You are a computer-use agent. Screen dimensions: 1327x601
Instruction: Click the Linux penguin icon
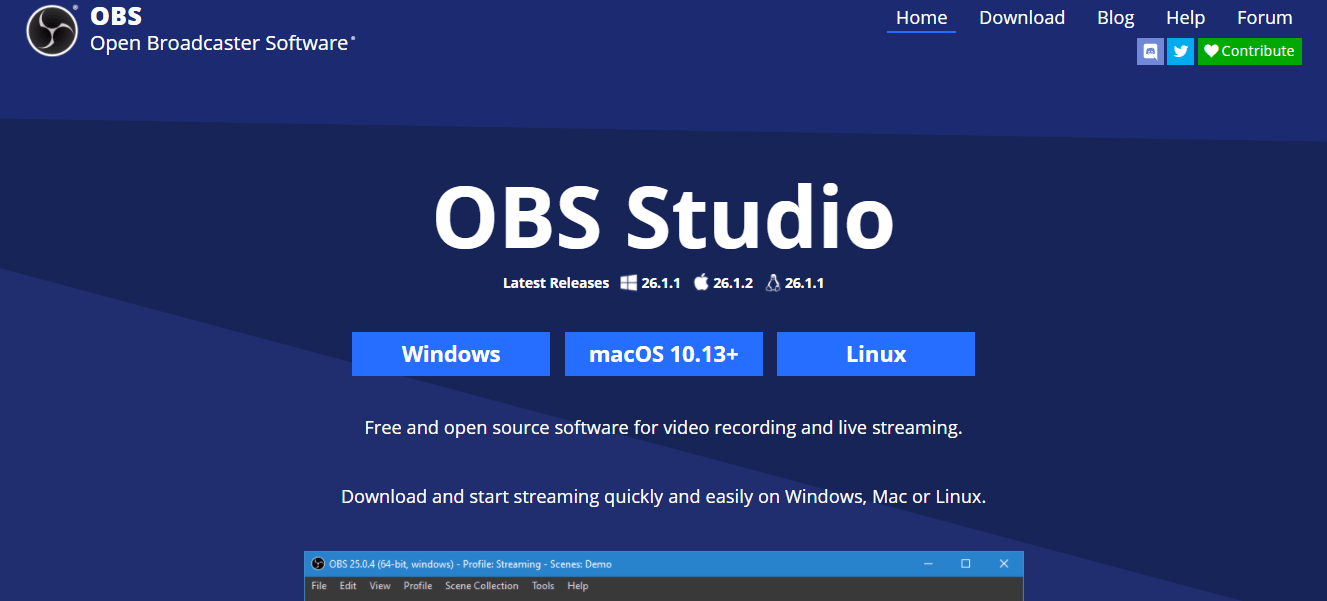click(772, 283)
